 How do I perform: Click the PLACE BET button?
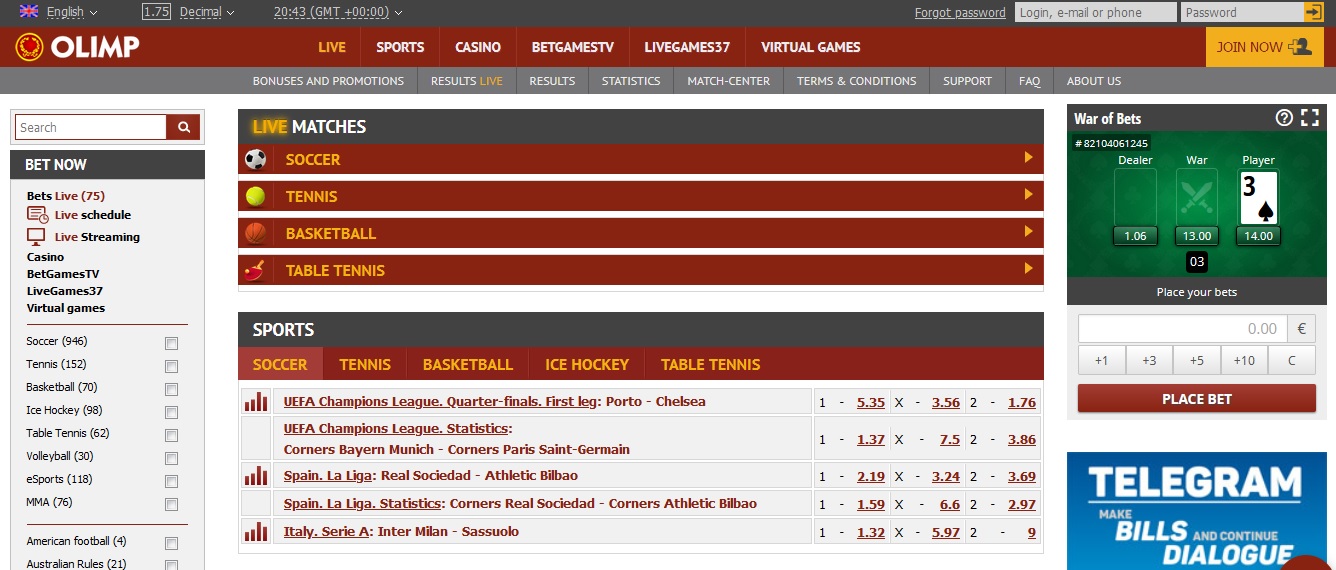coord(1197,399)
